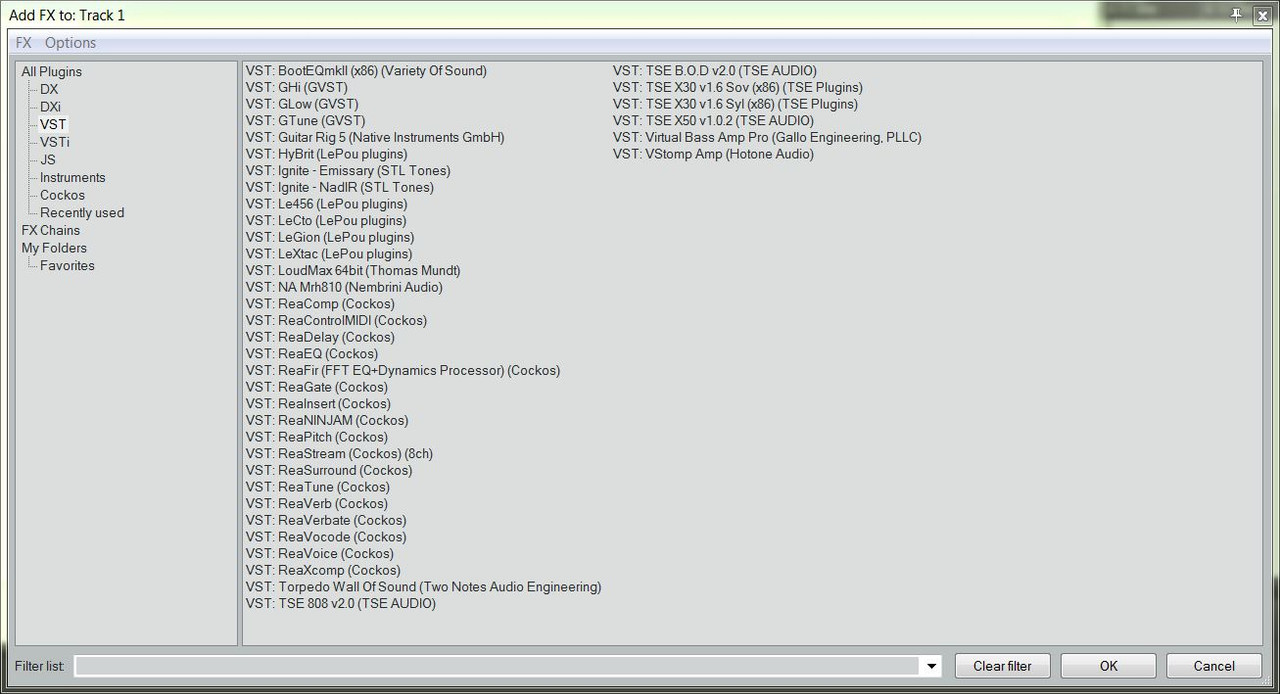The width and height of the screenshot is (1280, 694).
Task: Select VST: ReaXcomp (Cockos)
Action: (323, 571)
